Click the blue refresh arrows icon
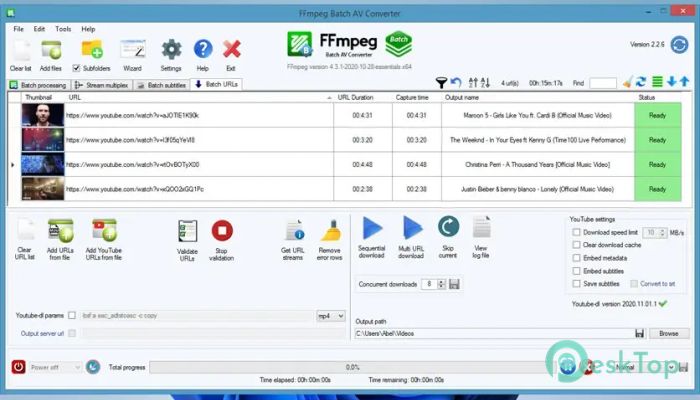Screen dimensions: 700x400 point(641,82)
